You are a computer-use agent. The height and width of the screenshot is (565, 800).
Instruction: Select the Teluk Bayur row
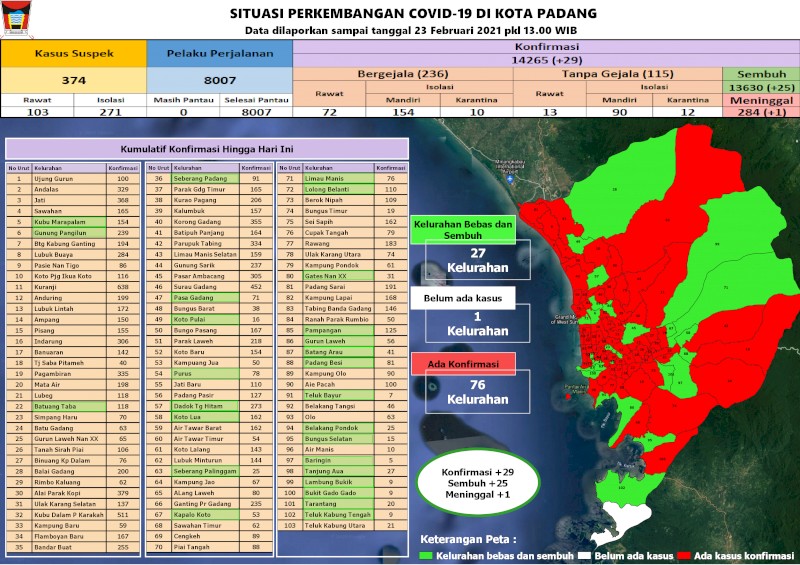[x=342, y=395]
